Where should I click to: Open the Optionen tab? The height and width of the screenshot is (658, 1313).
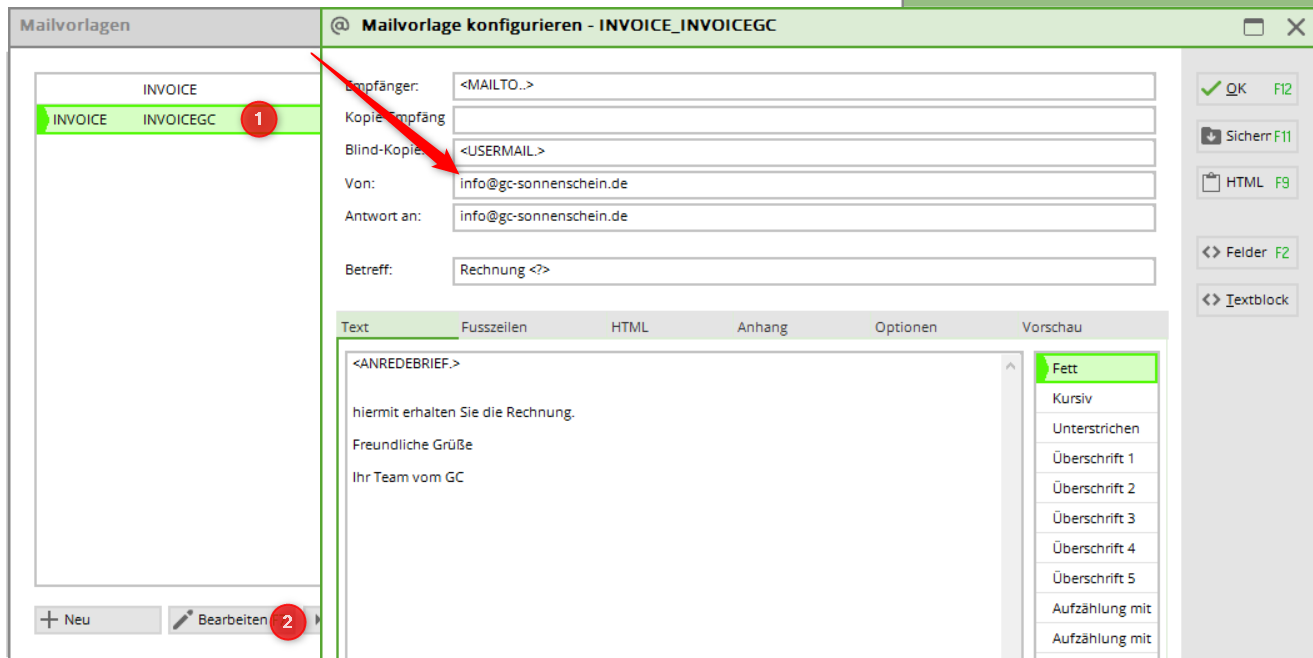click(906, 327)
